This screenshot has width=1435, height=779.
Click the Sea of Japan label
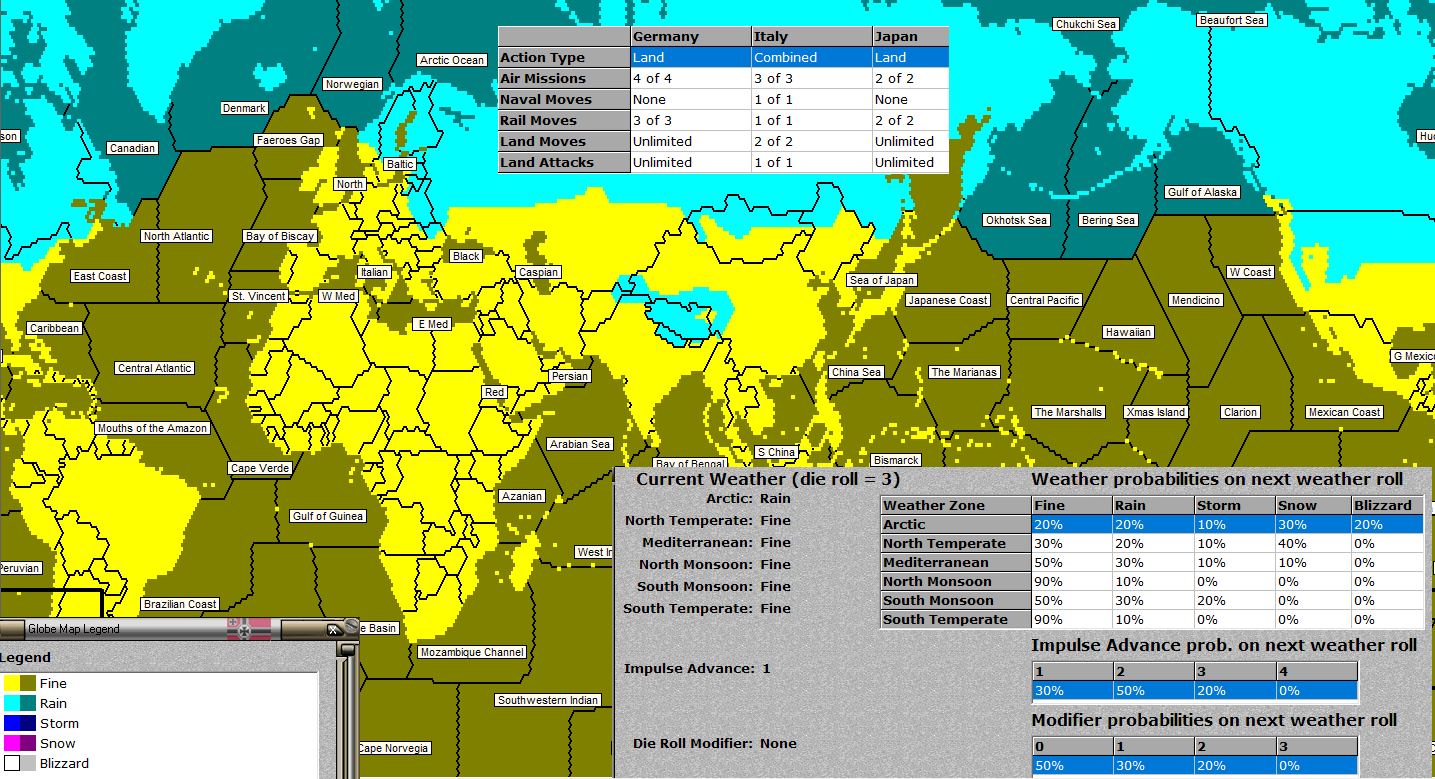[x=882, y=280]
